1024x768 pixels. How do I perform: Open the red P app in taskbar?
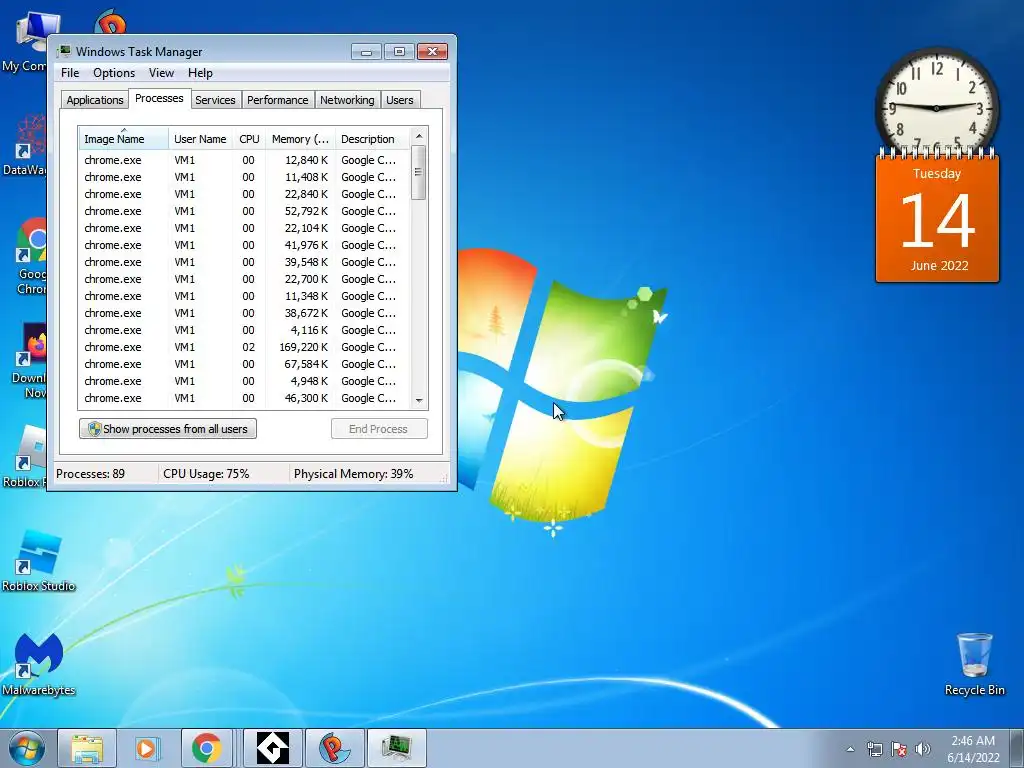coord(334,748)
